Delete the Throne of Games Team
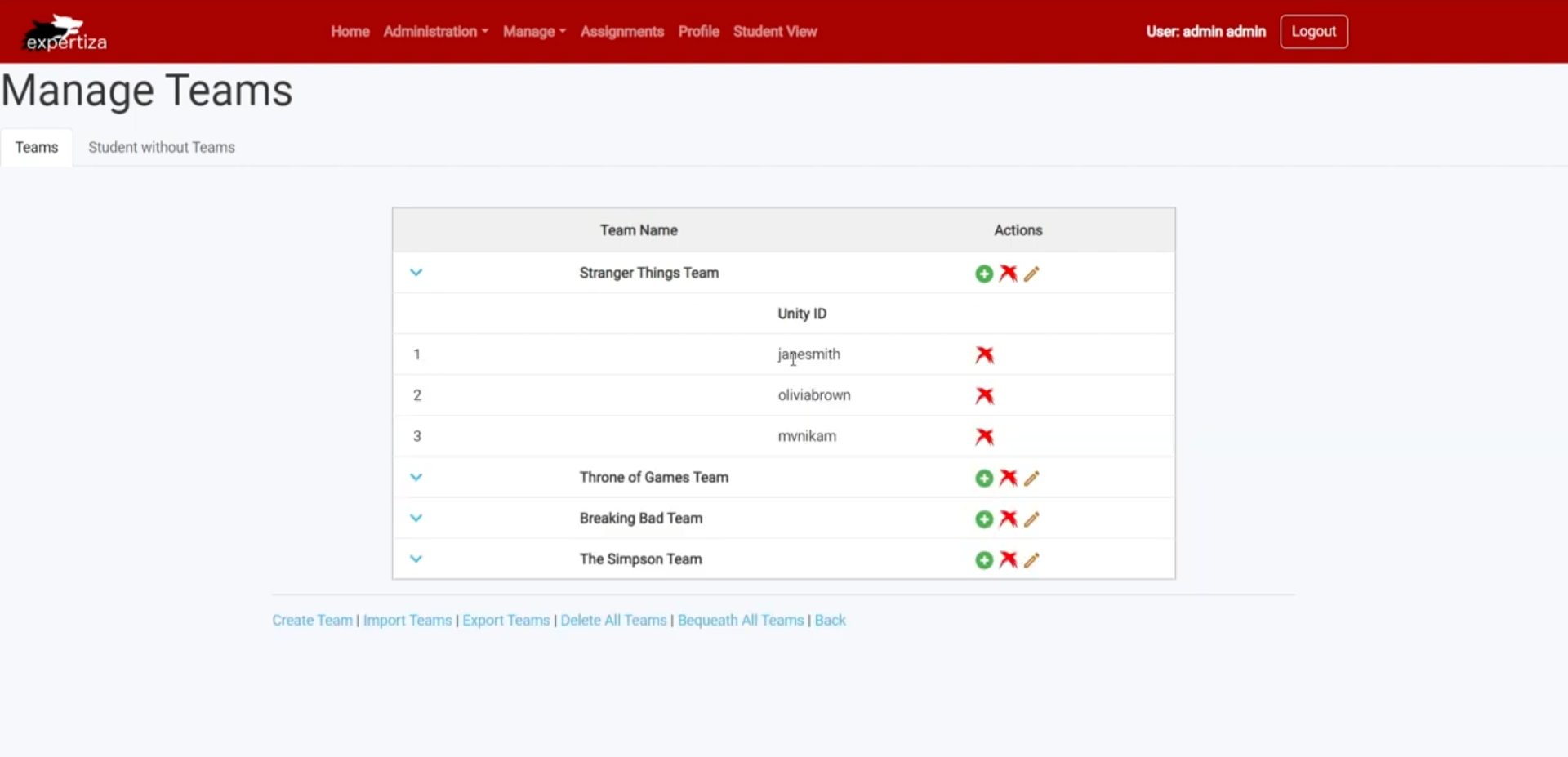 coord(1009,477)
